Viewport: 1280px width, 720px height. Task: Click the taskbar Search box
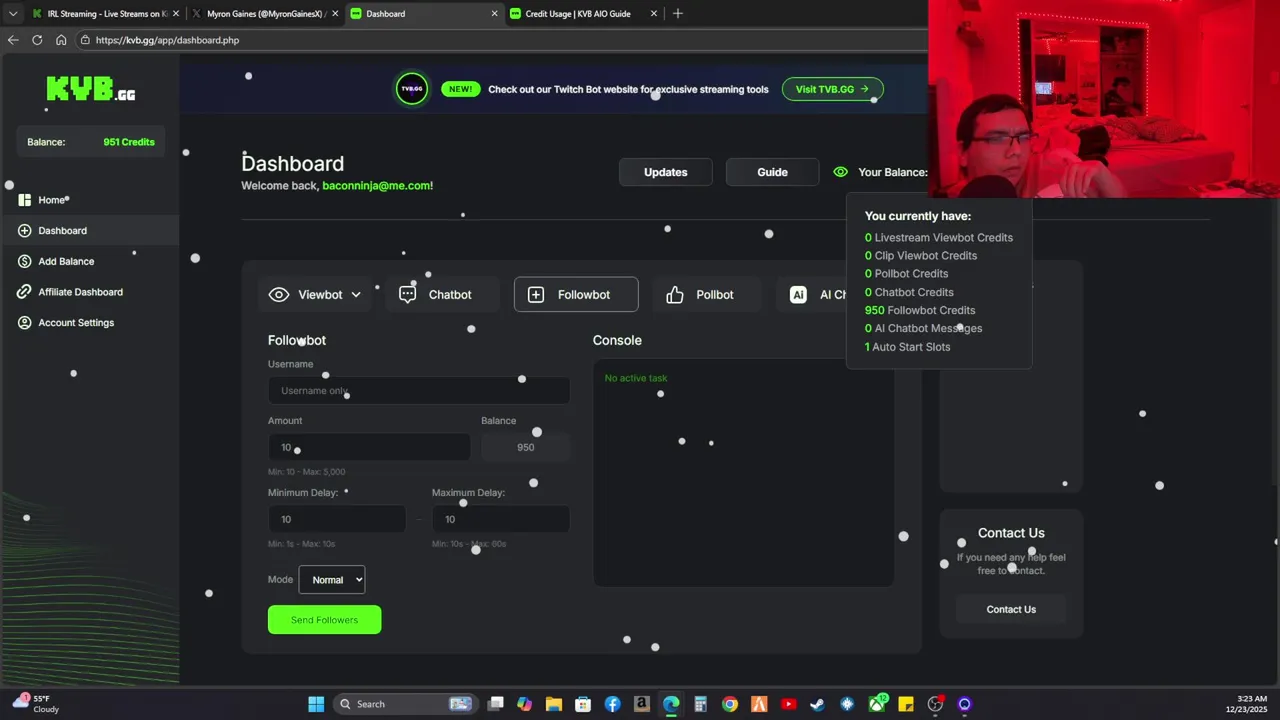point(405,704)
